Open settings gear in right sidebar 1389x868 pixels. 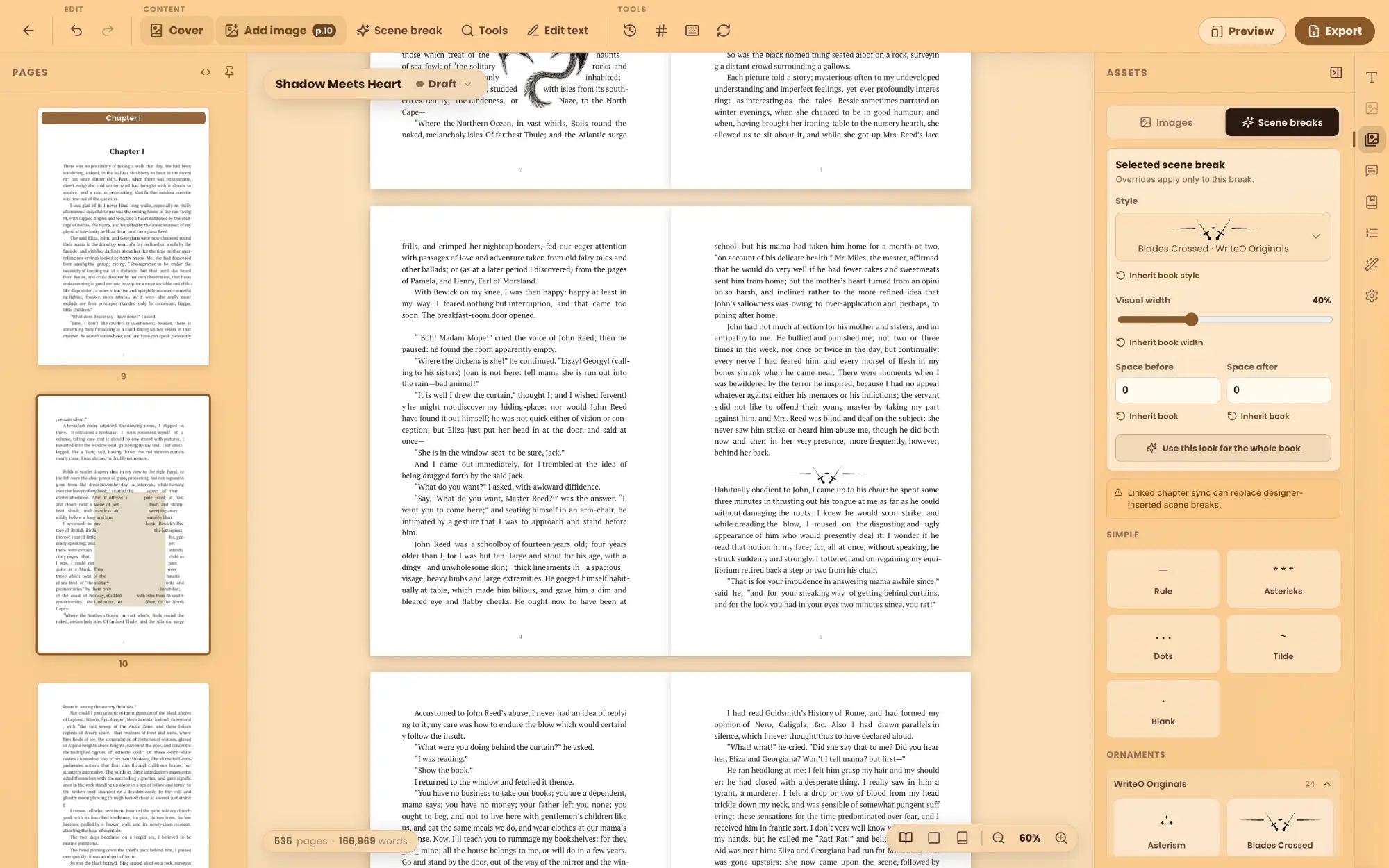[x=1372, y=296]
